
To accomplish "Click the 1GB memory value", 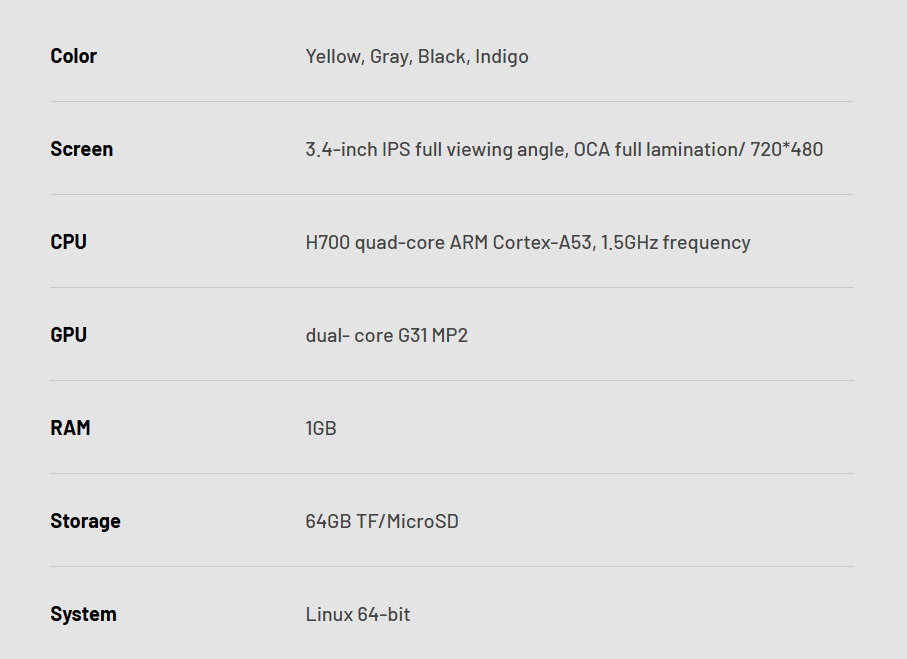I will click(321, 429).
